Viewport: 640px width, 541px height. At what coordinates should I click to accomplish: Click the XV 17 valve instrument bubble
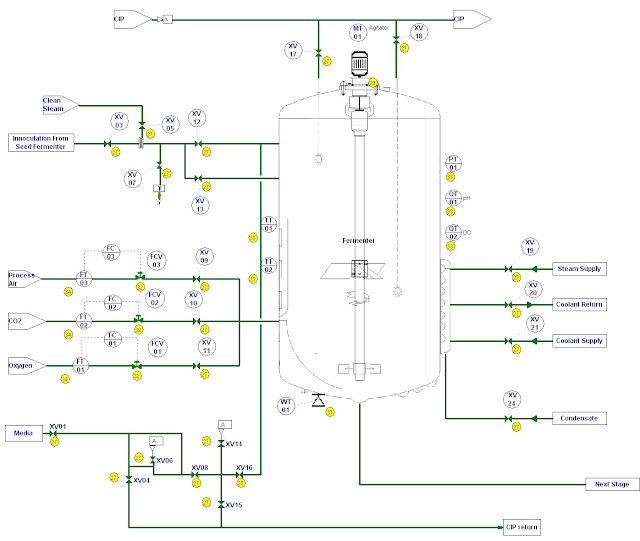[x=293, y=50]
